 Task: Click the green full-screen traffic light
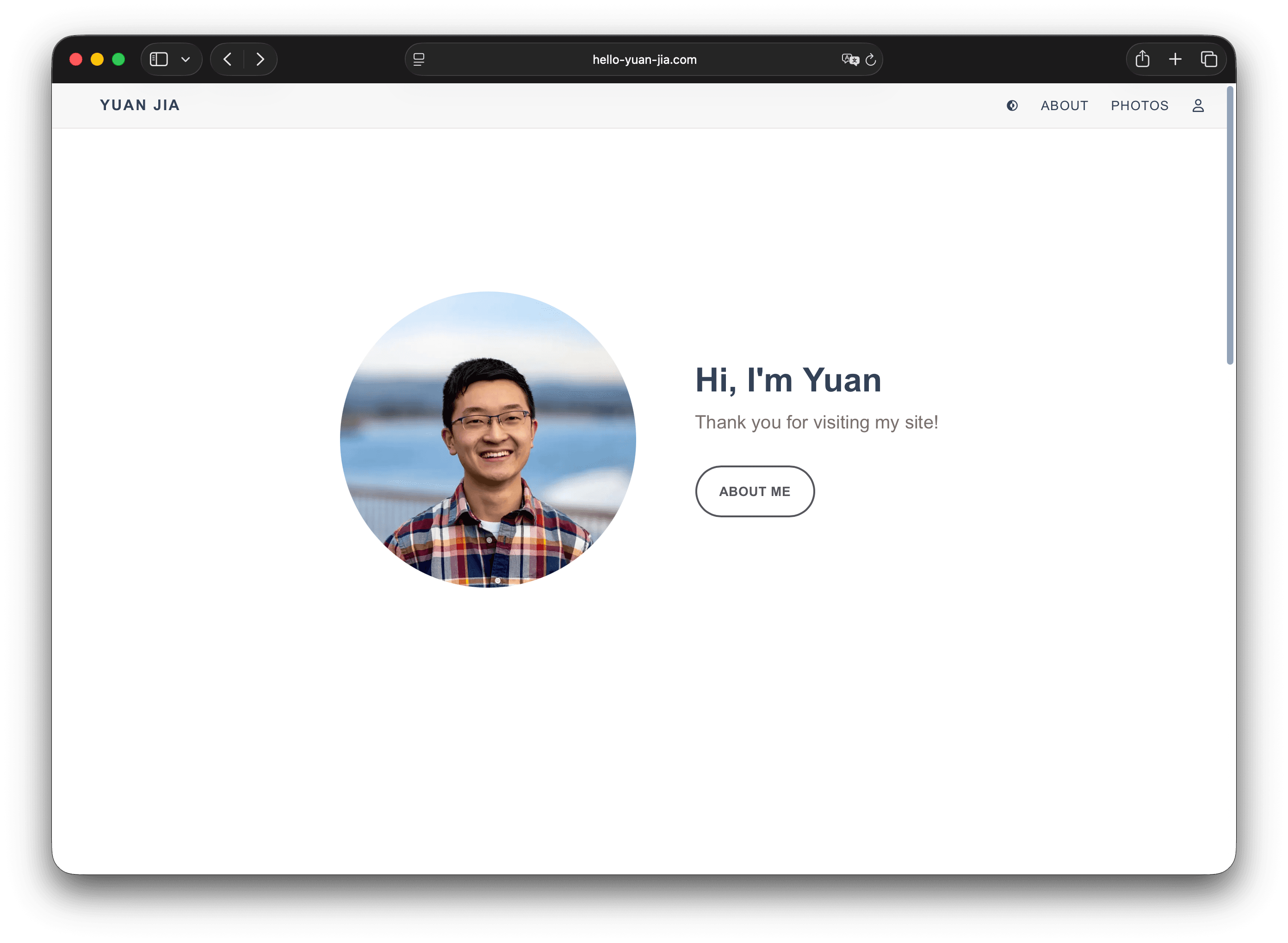(x=118, y=59)
